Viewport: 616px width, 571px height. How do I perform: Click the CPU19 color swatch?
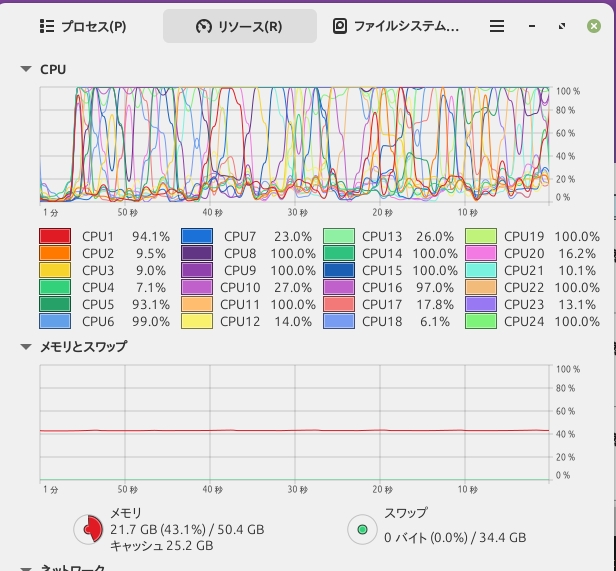click(481, 237)
